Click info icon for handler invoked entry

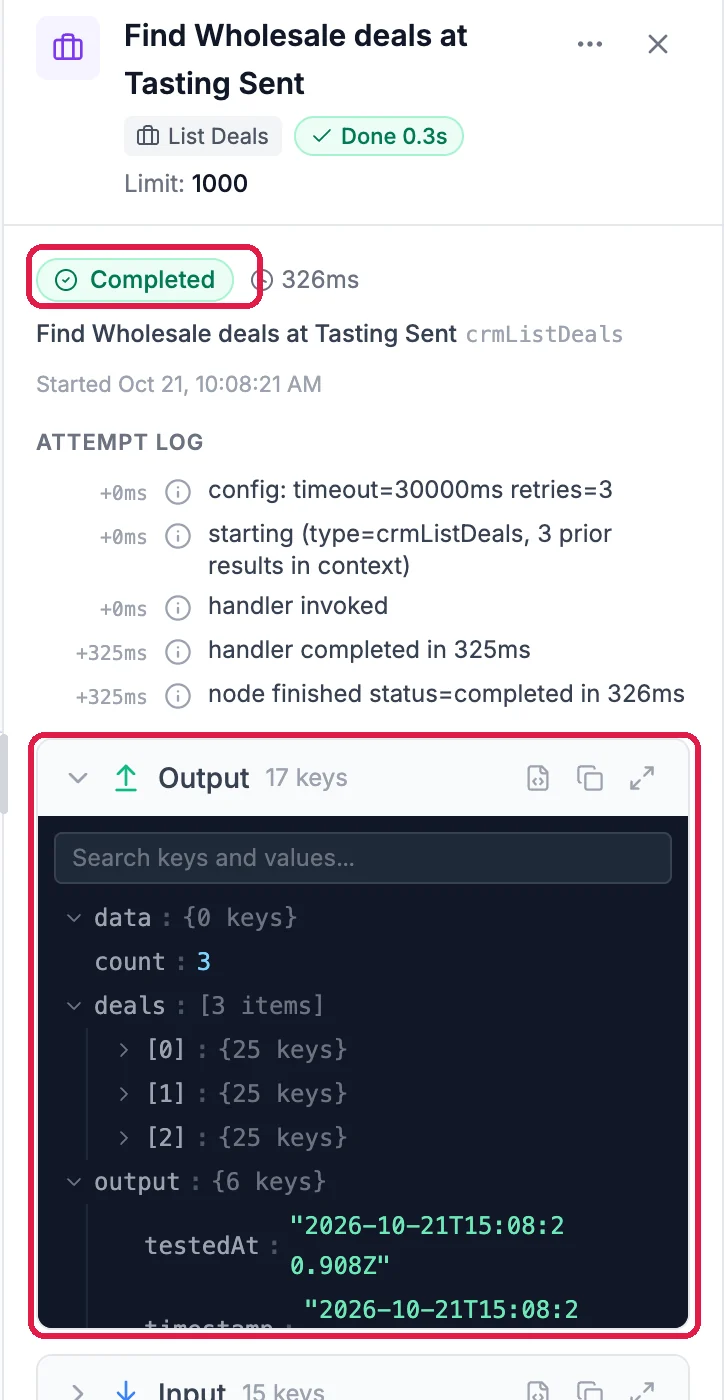[178, 607]
